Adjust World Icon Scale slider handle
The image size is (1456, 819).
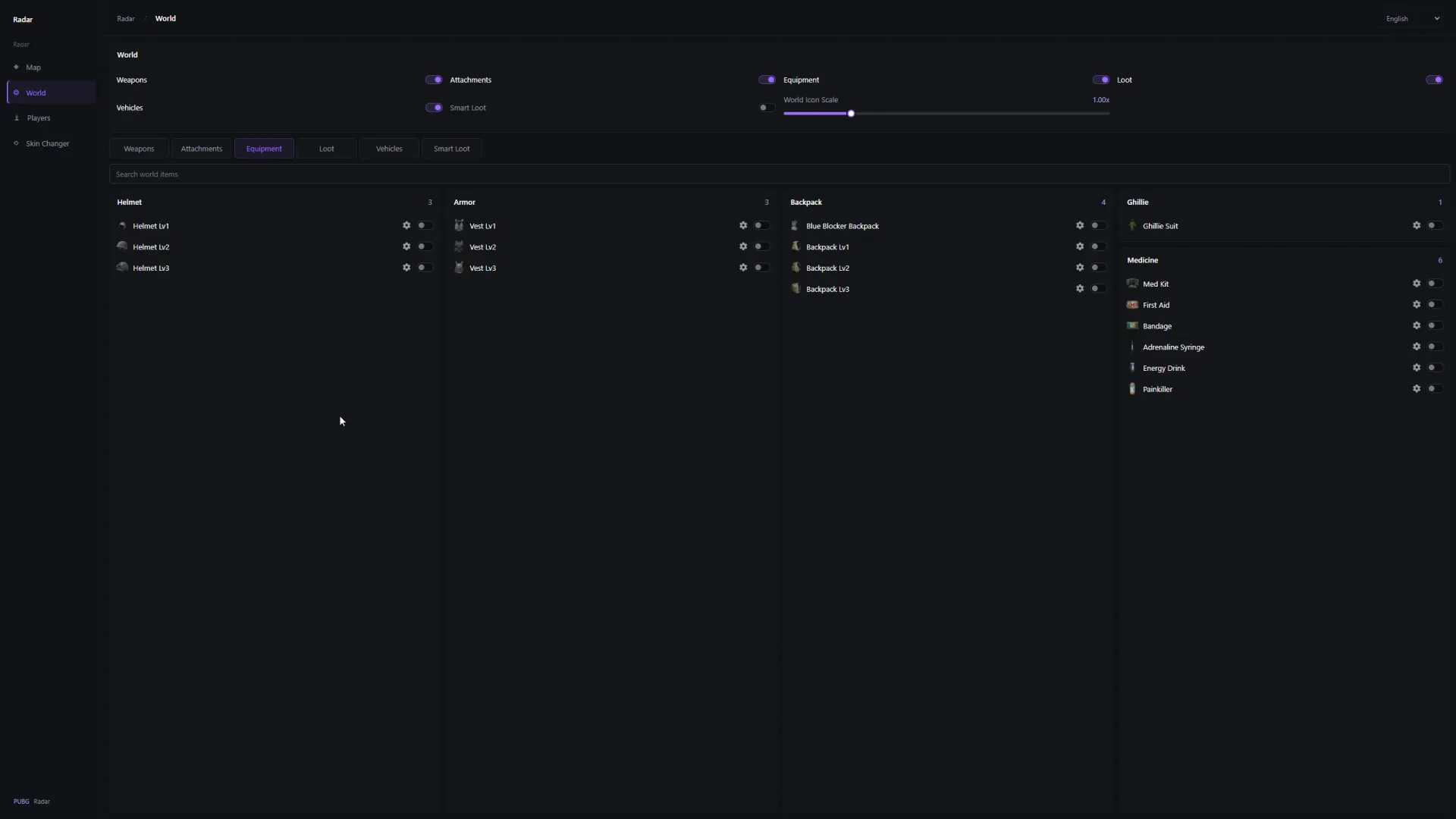(851, 114)
